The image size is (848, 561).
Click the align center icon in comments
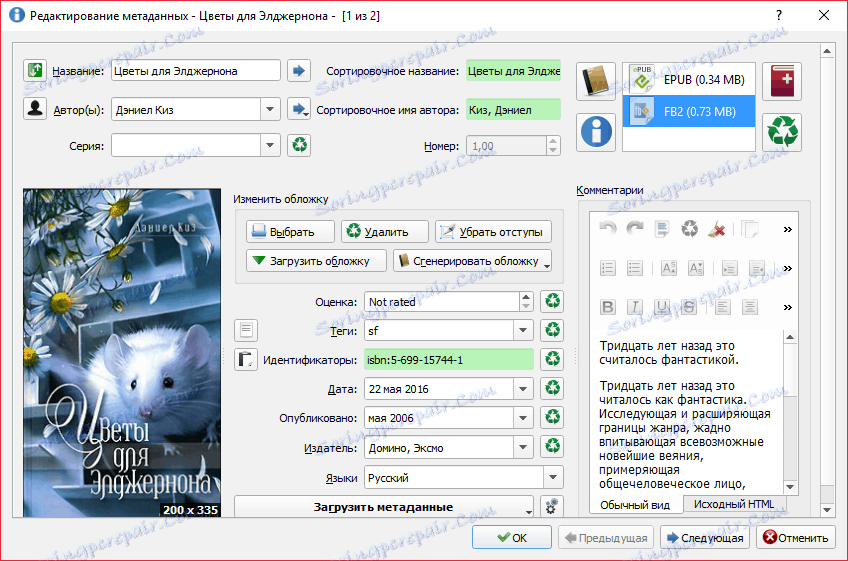click(750, 307)
